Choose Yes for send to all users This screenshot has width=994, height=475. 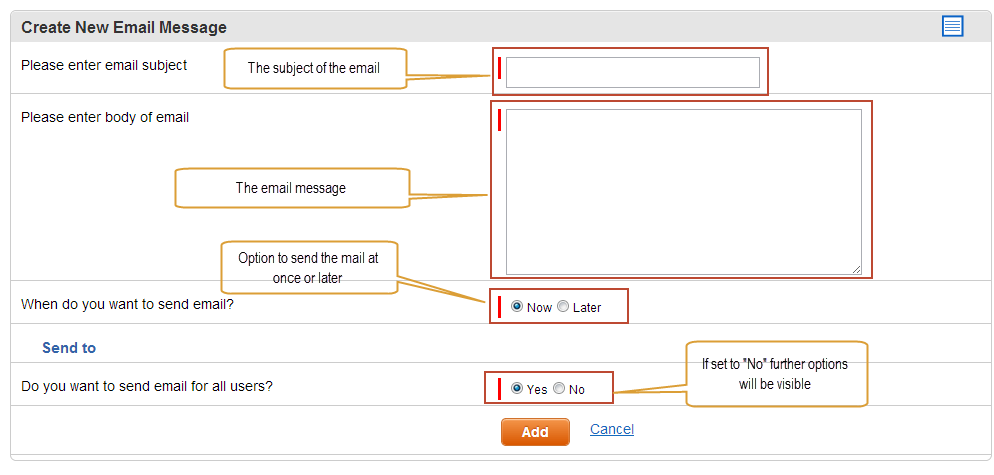tap(517, 388)
